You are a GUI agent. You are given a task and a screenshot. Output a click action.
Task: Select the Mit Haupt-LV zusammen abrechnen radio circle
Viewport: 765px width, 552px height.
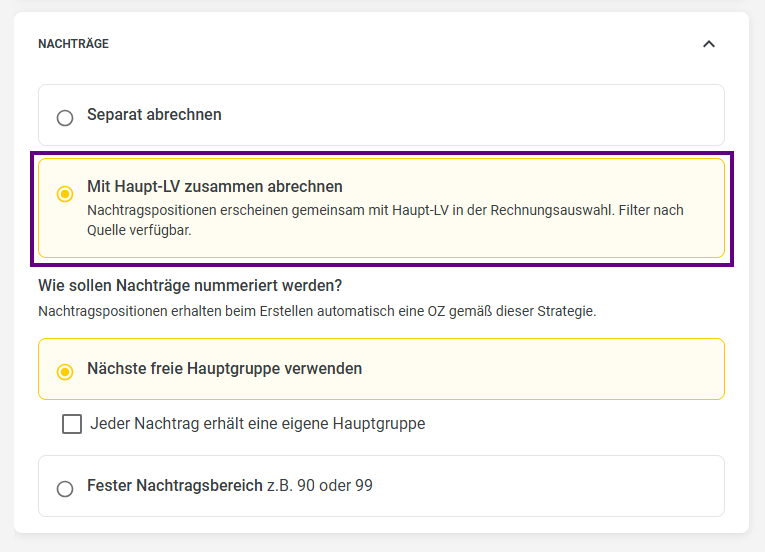(65, 194)
